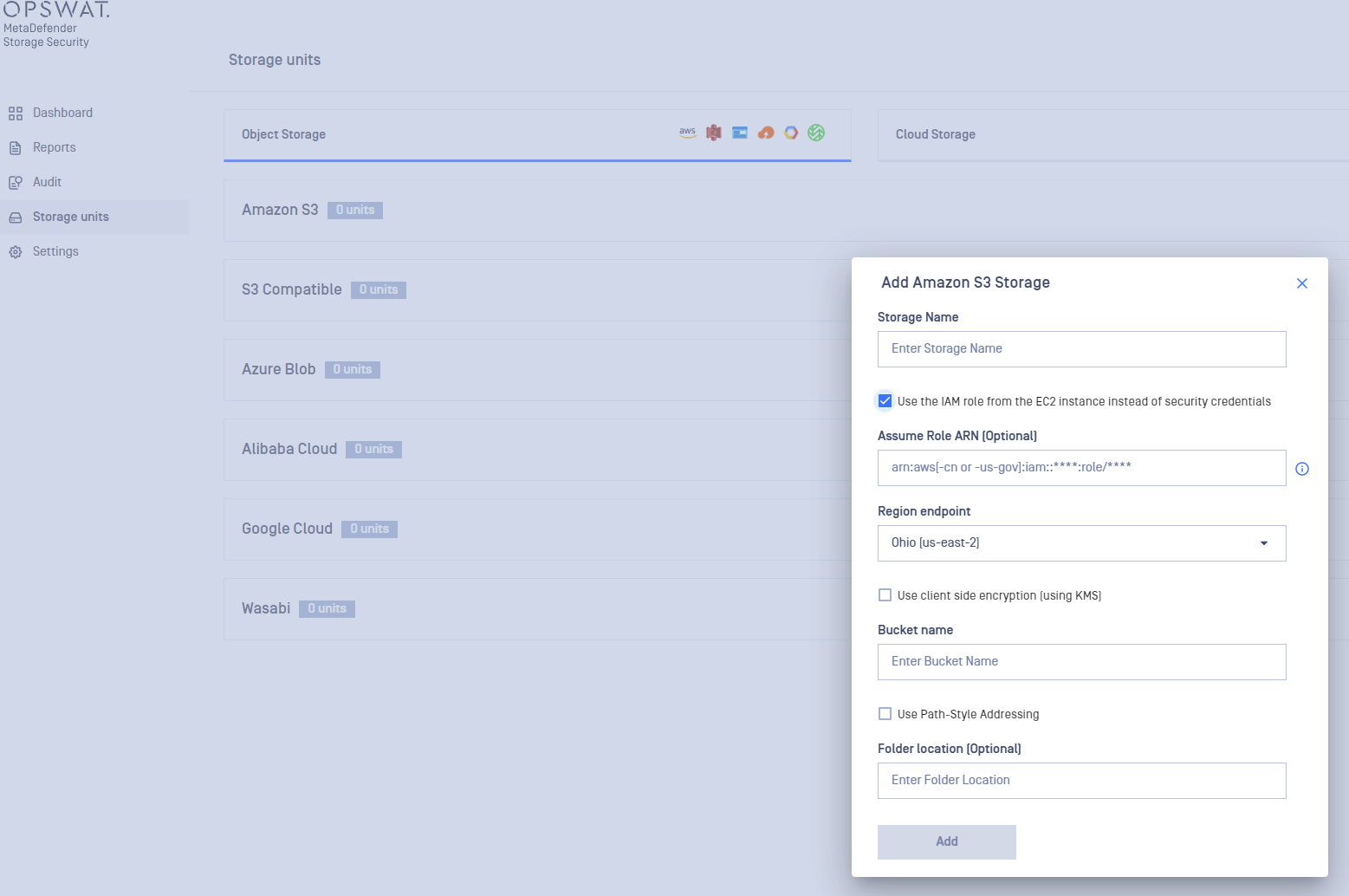The image size is (1349, 896).
Task: Click the Audit icon in sidebar
Action: [x=16, y=183]
